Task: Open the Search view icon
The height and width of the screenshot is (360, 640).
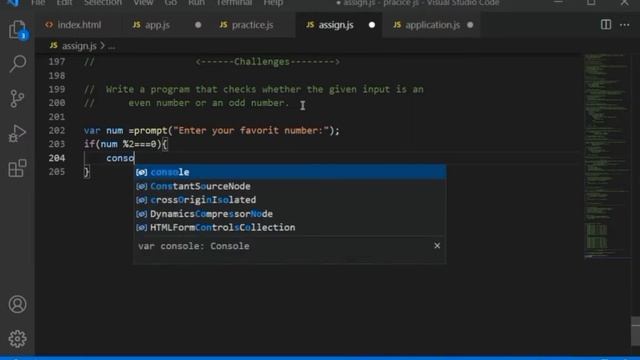Action: [x=18, y=64]
